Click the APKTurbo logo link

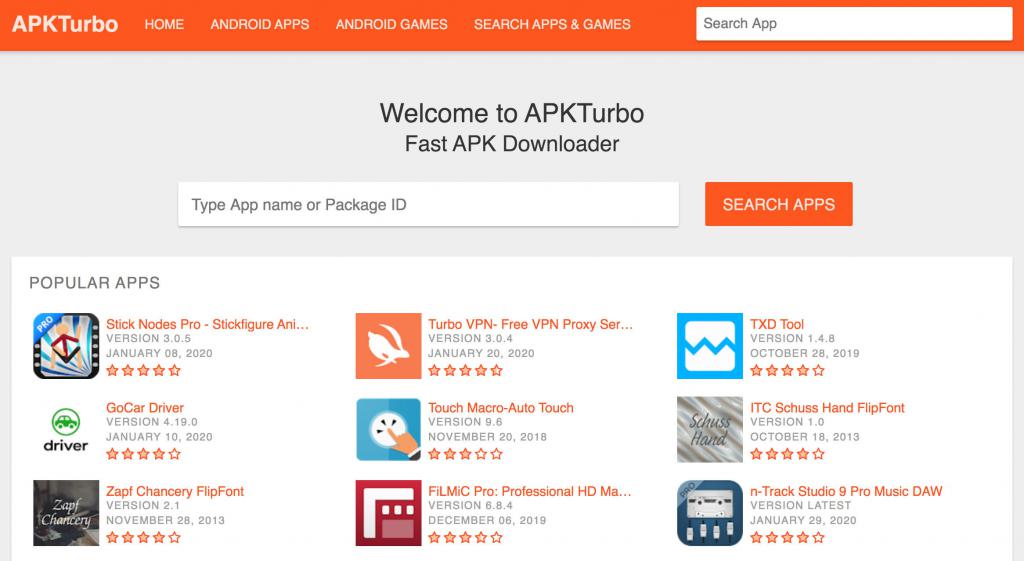point(65,24)
